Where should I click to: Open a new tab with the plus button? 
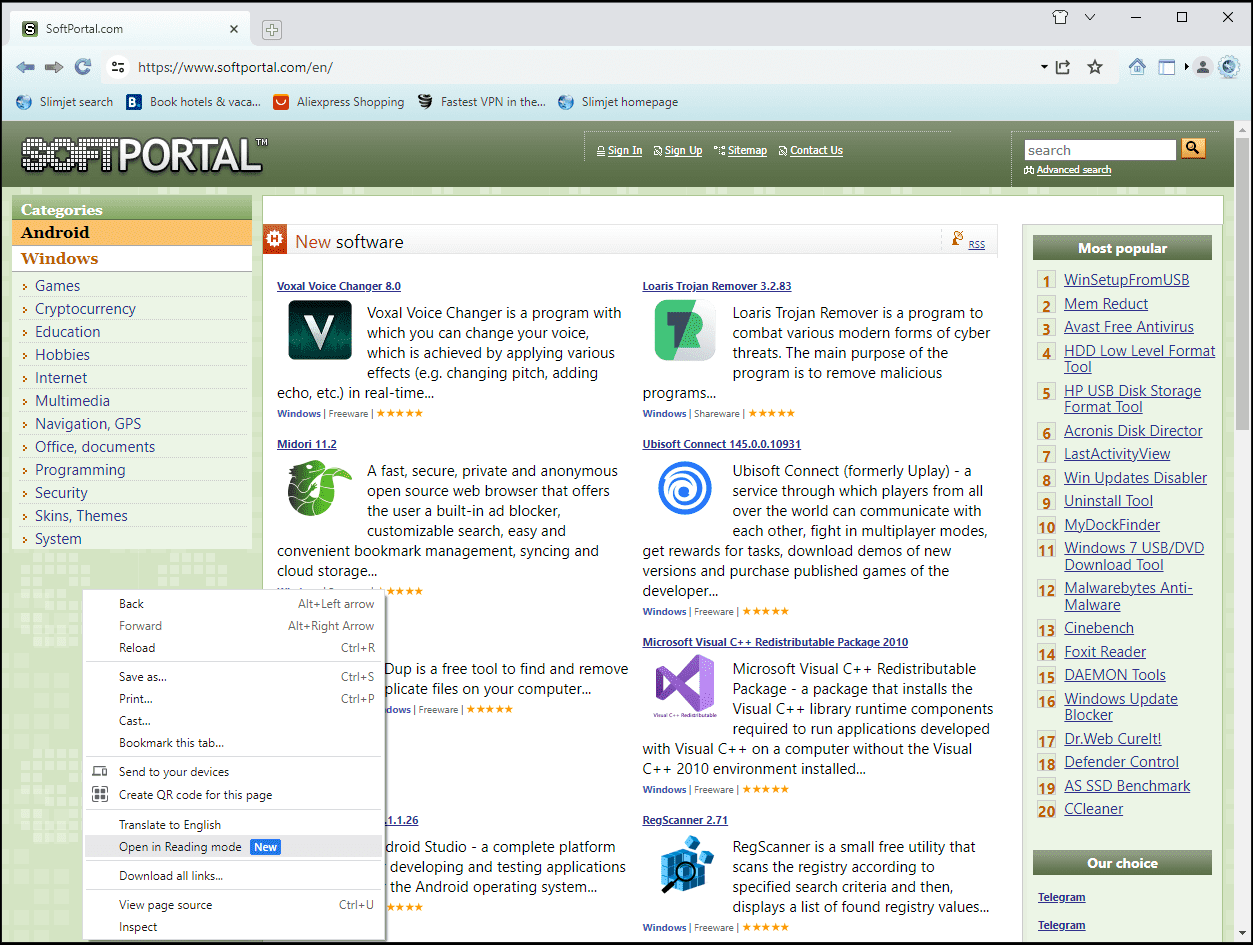pyautogui.click(x=272, y=30)
